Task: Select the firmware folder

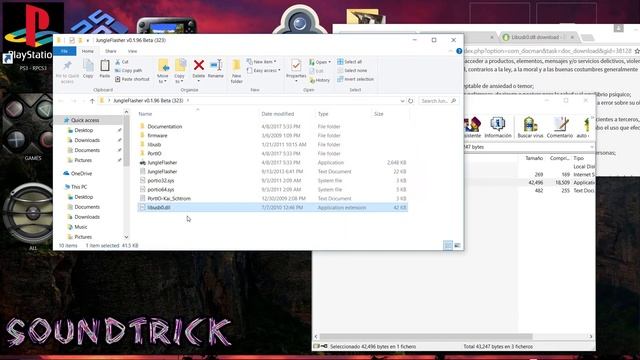Action: click(157, 136)
